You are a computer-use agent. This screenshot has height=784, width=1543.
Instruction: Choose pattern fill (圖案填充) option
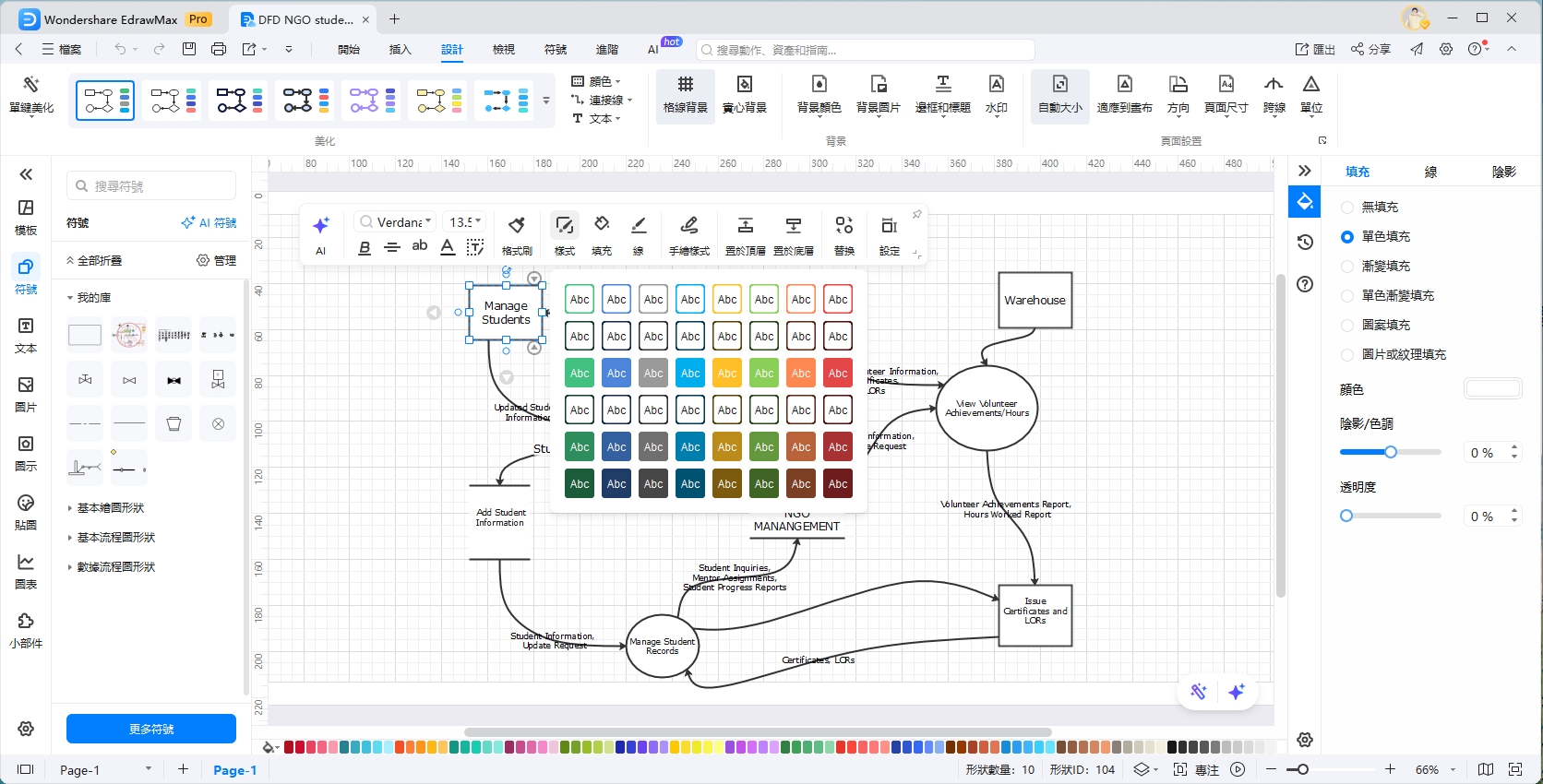point(1347,326)
